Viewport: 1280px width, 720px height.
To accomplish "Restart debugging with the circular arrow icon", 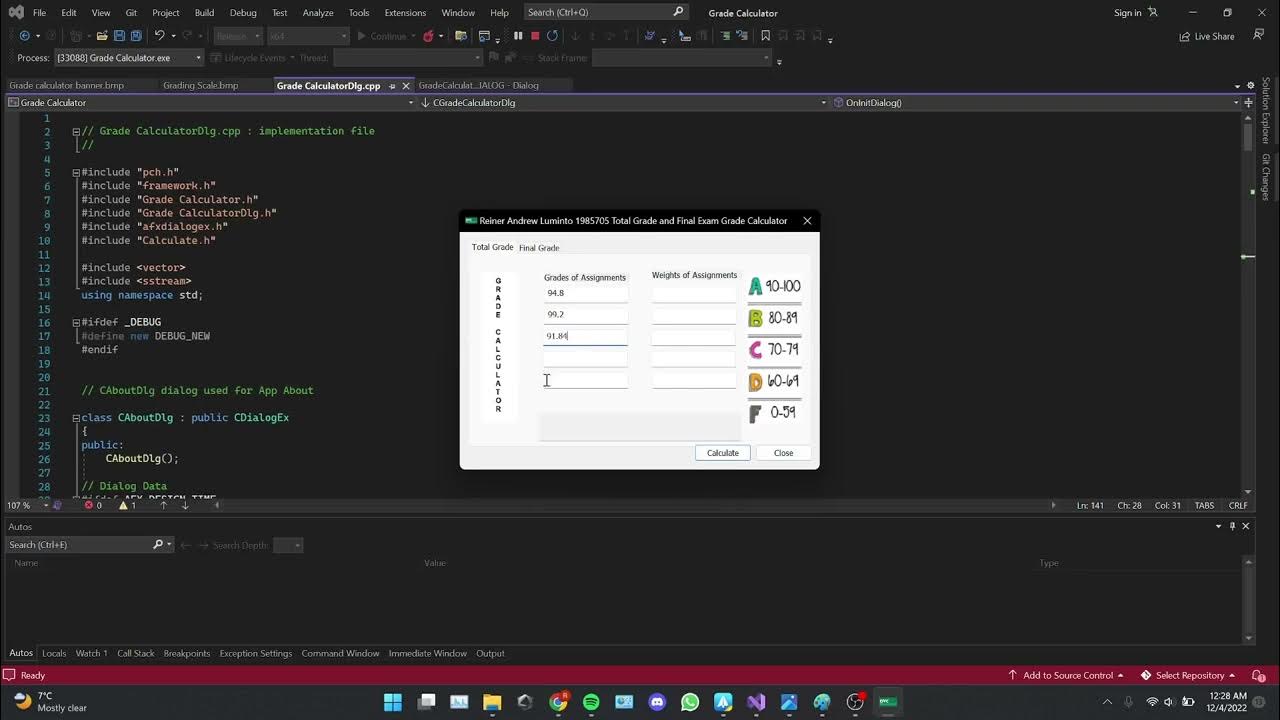I will tap(552, 36).
